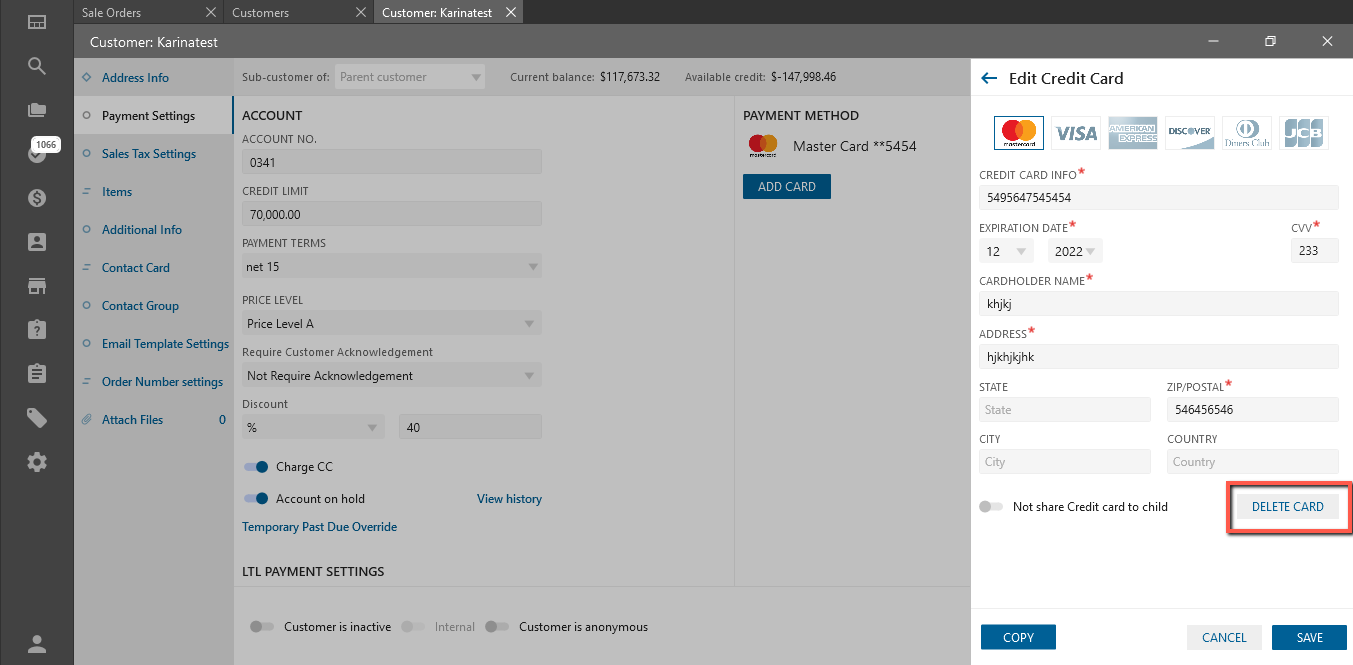Toggle the Customer is anonymous switch

point(497,627)
